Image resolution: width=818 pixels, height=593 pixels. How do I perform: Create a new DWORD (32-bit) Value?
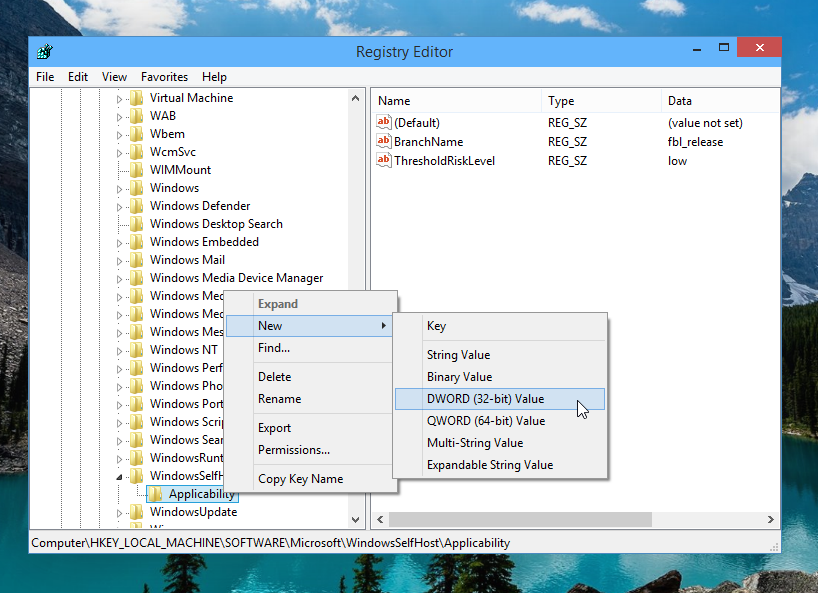point(500,399)
